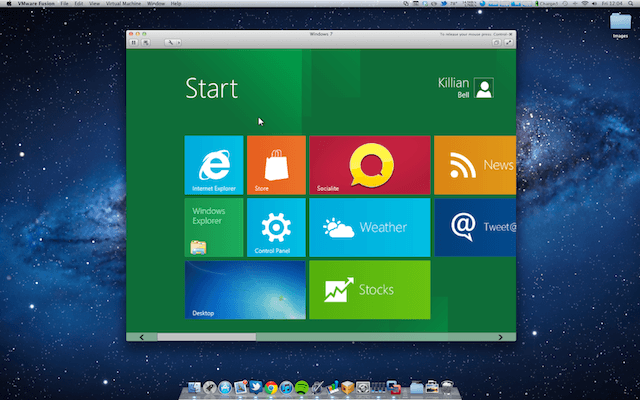The height and width of the screenshot is (400, 640).
Task: Click the Killian Bell user avatar
Action: [484, 88]
